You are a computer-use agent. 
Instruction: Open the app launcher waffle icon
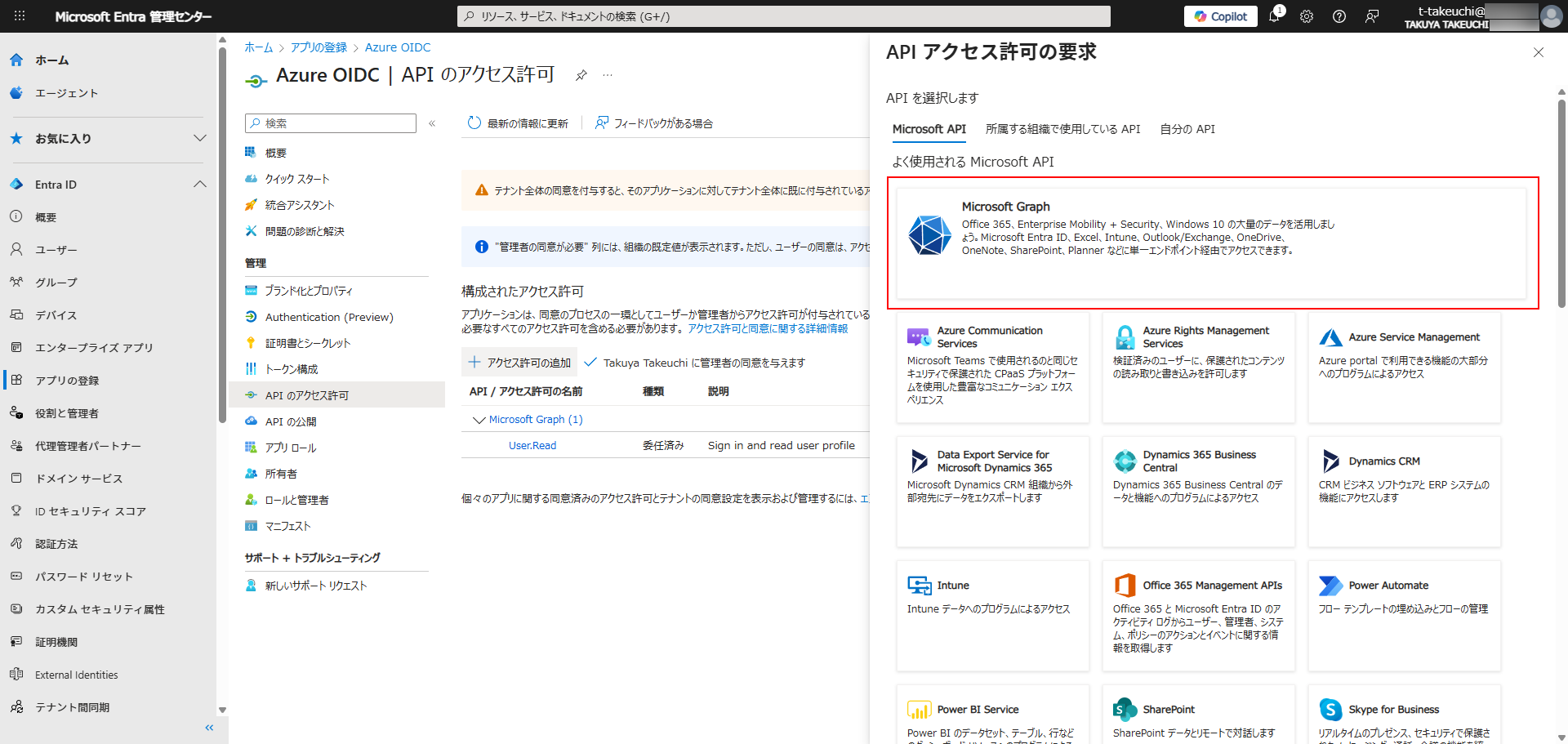pos(20,16)
